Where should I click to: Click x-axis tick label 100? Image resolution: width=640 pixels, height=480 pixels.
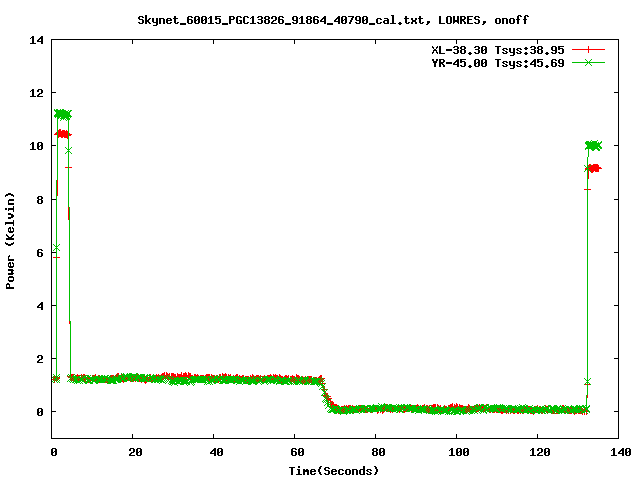tap(459, 452)
